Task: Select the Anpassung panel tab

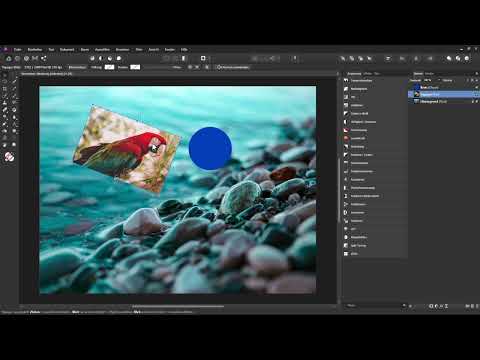Action: coord(354,74)
